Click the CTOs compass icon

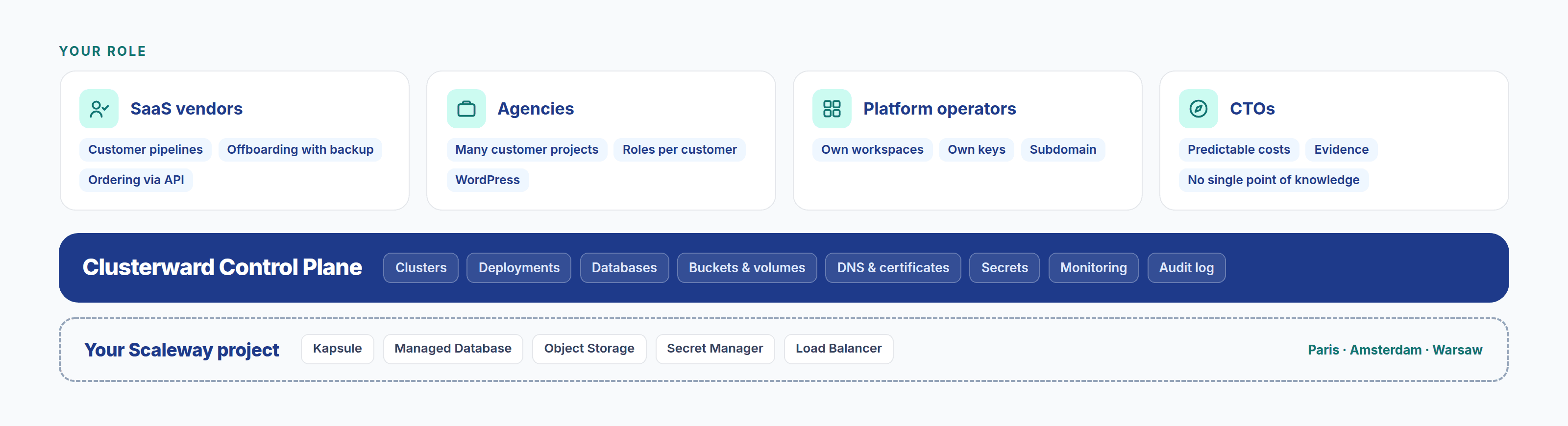coord(1198,109)
